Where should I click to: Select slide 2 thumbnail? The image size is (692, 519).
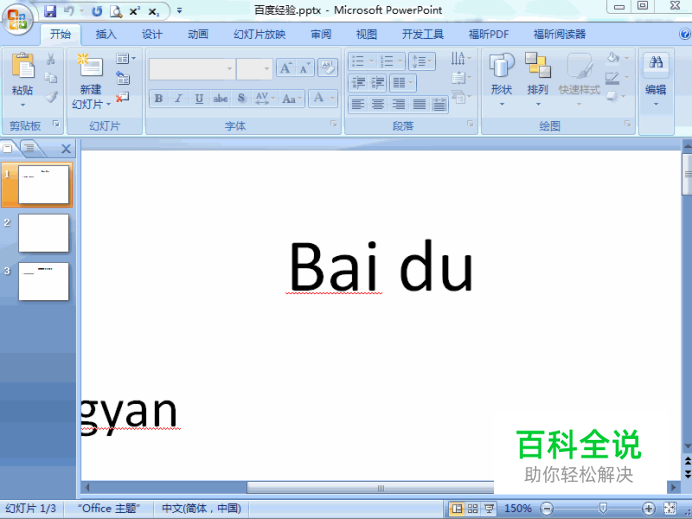click(x=43, y=233)
